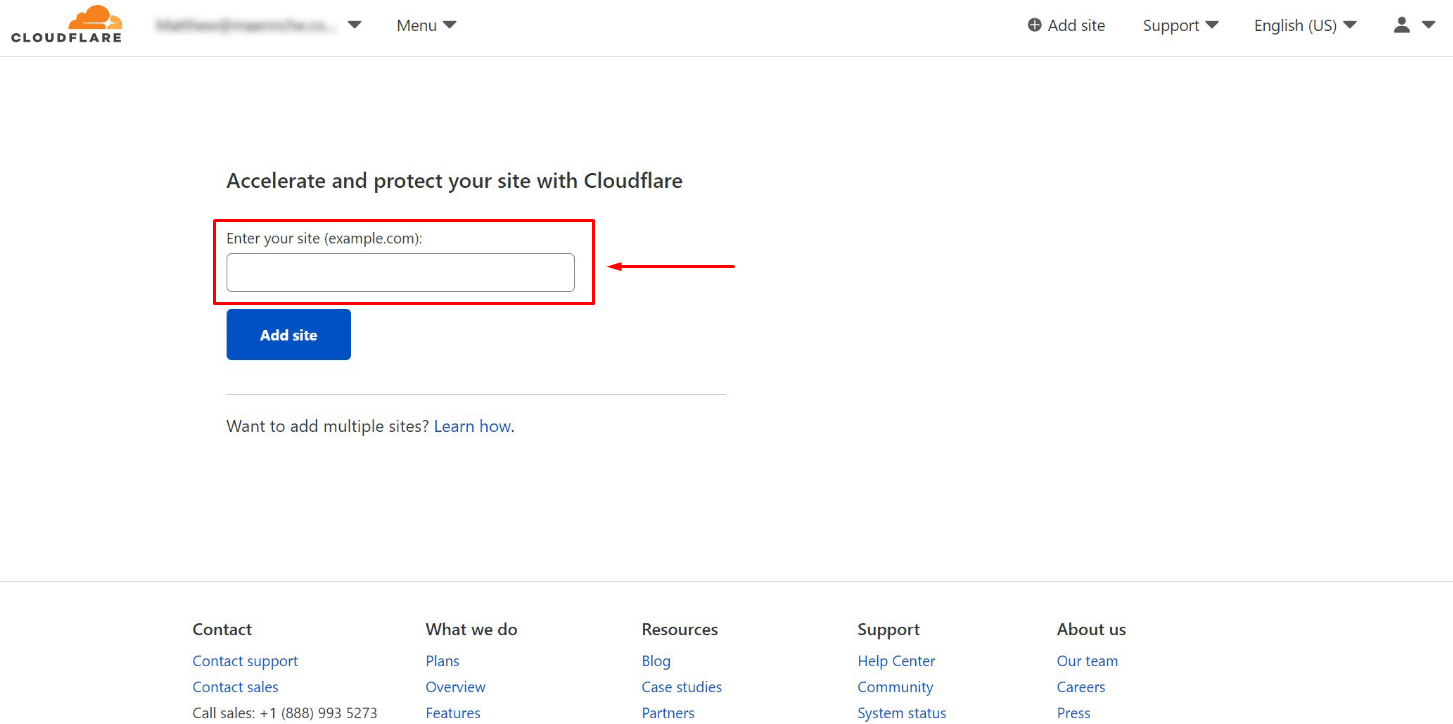Open the Careers page
This screenshot has height=724, width=1453.
tap(1081, 687)
